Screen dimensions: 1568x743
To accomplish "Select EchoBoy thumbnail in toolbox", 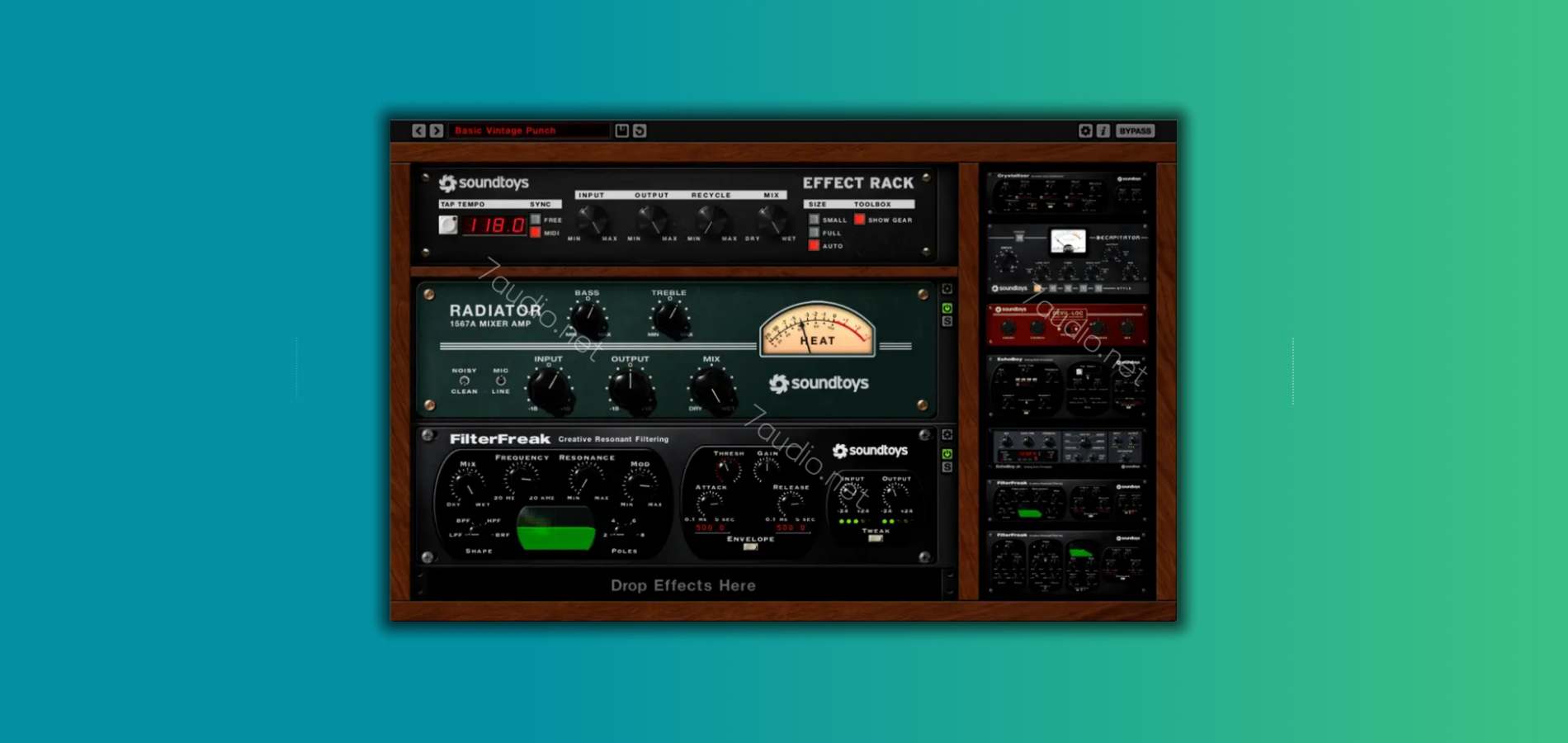I will [1068, 386].
